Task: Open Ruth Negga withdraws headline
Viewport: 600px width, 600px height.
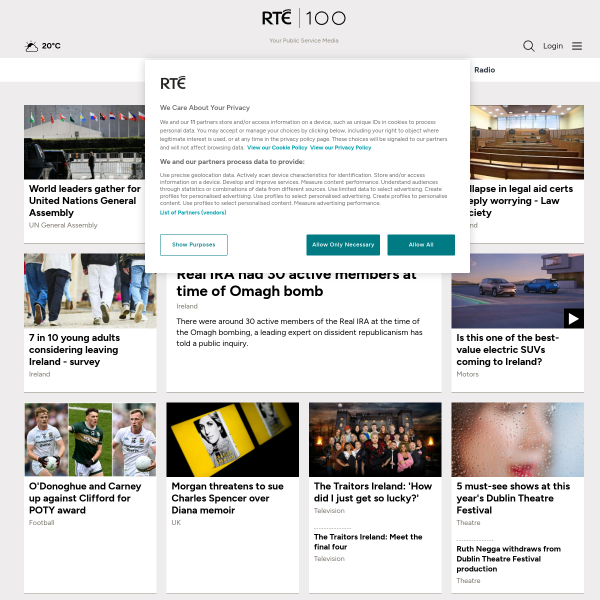Action: coord(509,559)
